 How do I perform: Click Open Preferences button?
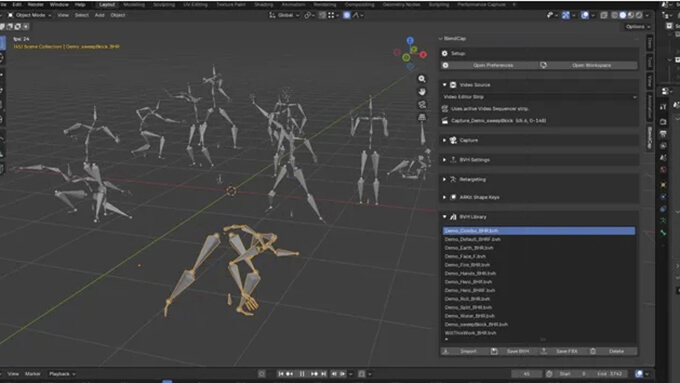click(x=489, y=65)
